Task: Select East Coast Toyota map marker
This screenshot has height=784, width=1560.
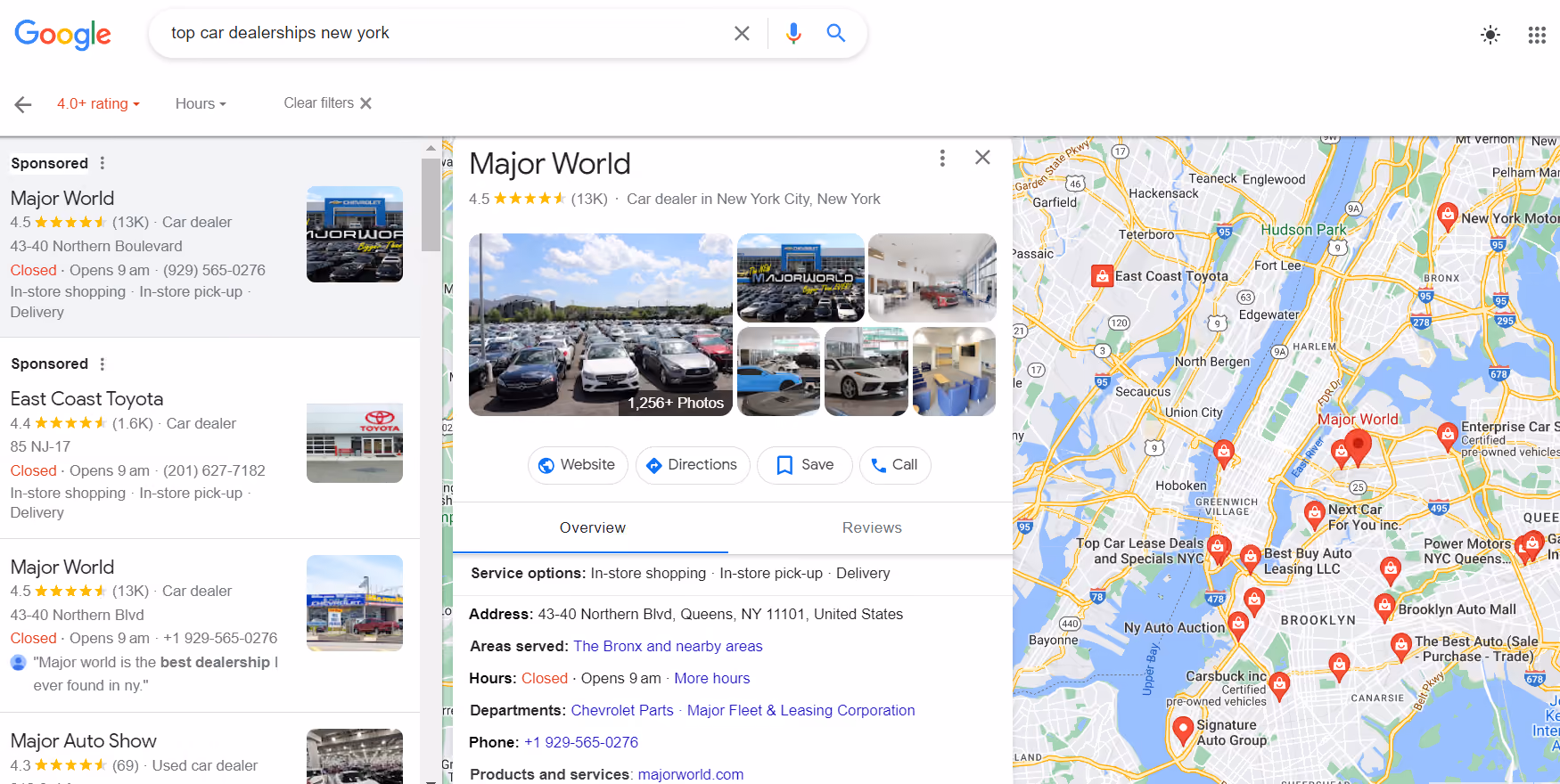Action: pyautogui.click(x=1102, y=275)
